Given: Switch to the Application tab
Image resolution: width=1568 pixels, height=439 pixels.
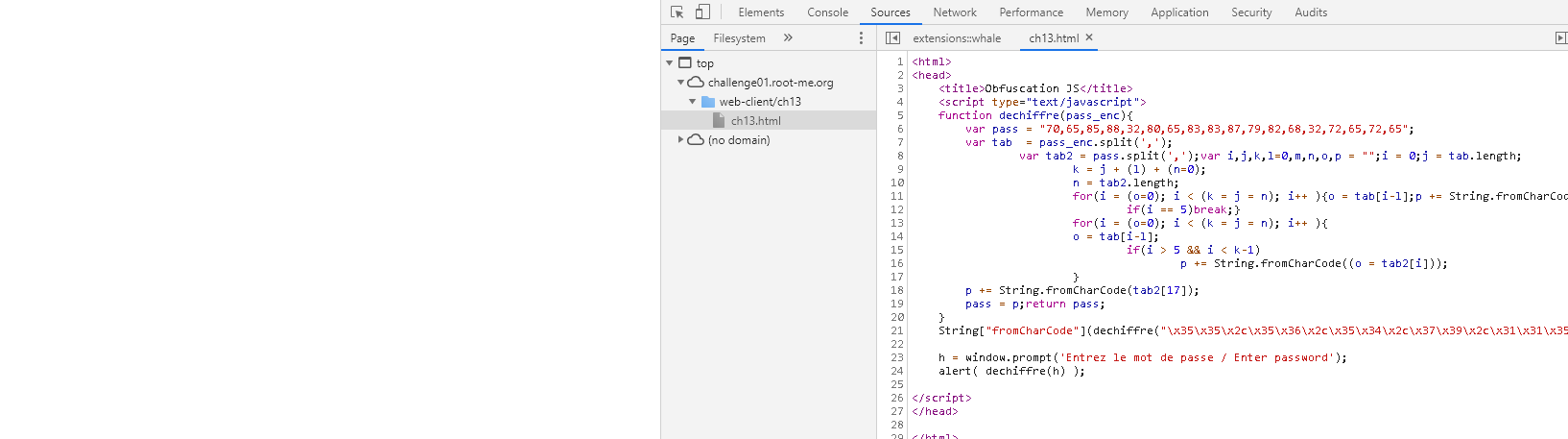Looking at the screenshot, I should pos(1179,12).
